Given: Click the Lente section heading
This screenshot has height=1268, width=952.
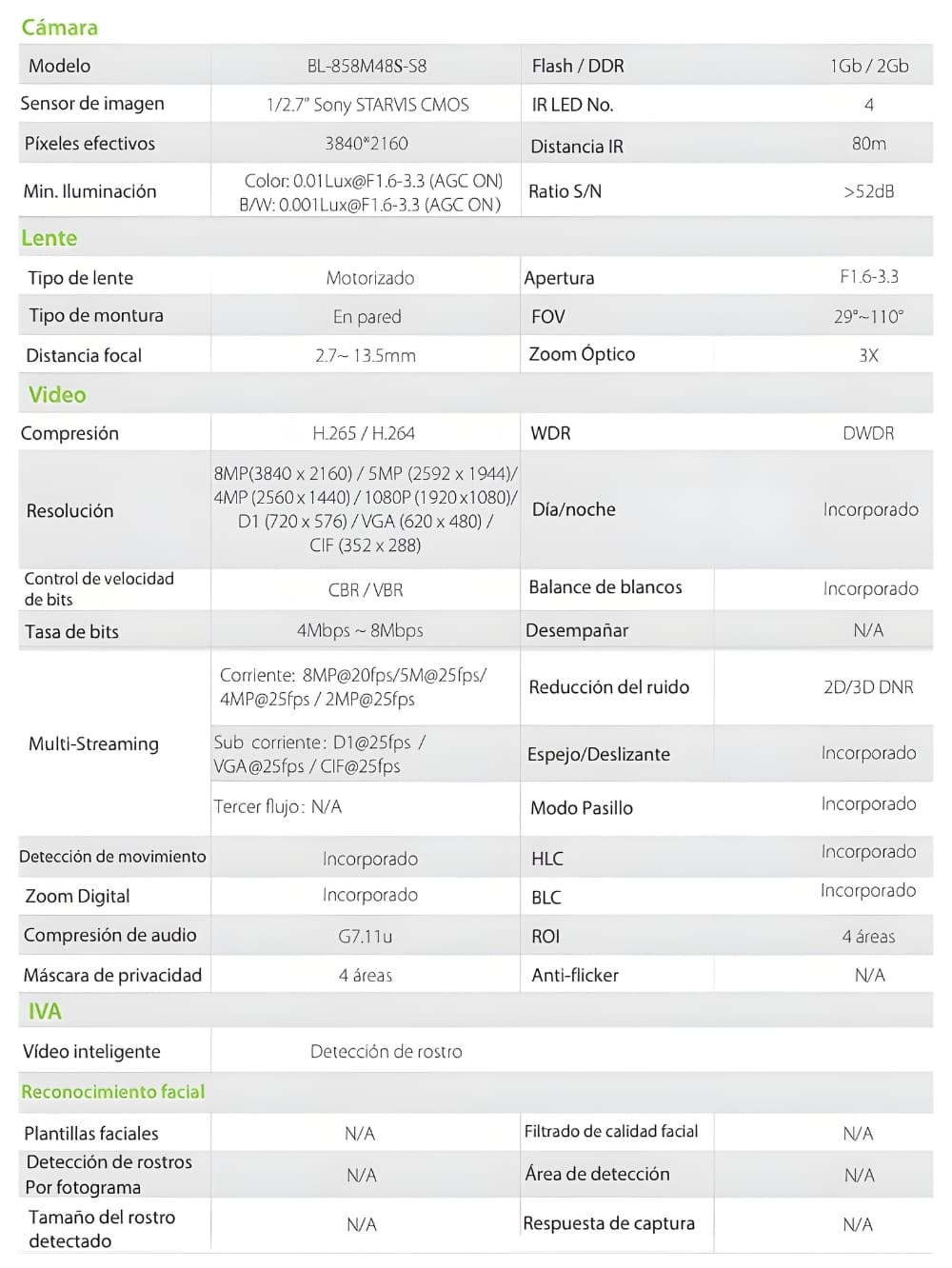Looking at the screenshot, I should click(x=50, y=238).
